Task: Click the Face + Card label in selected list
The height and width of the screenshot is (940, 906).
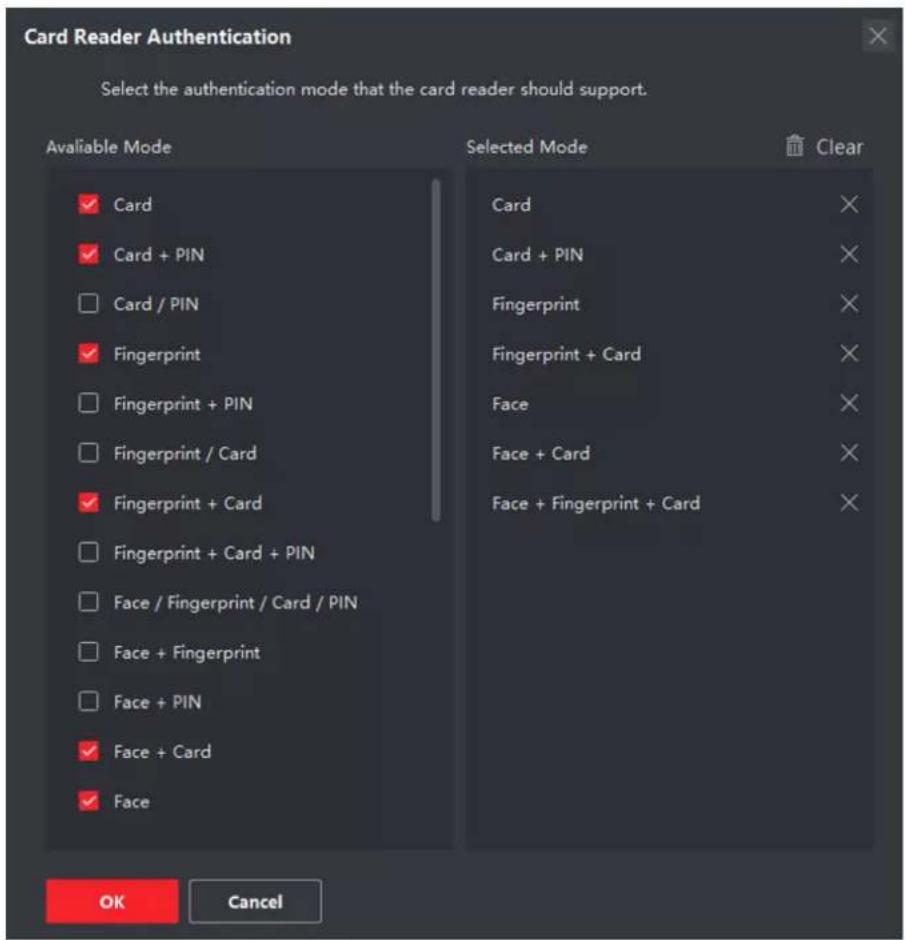Action: [x=541, y=454]
